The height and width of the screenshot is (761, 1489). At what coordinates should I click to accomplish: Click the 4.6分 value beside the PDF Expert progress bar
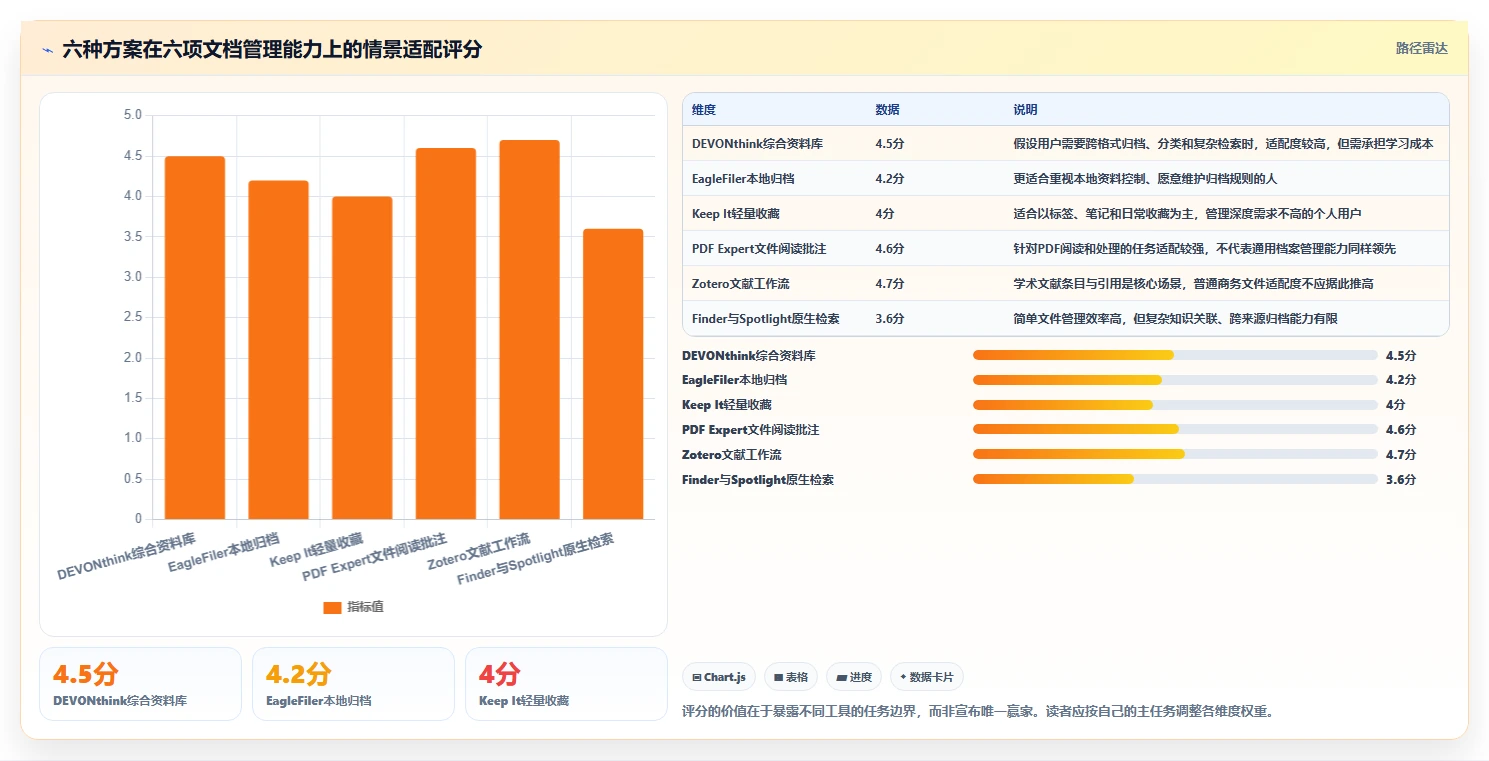[x=1401, y=430]
